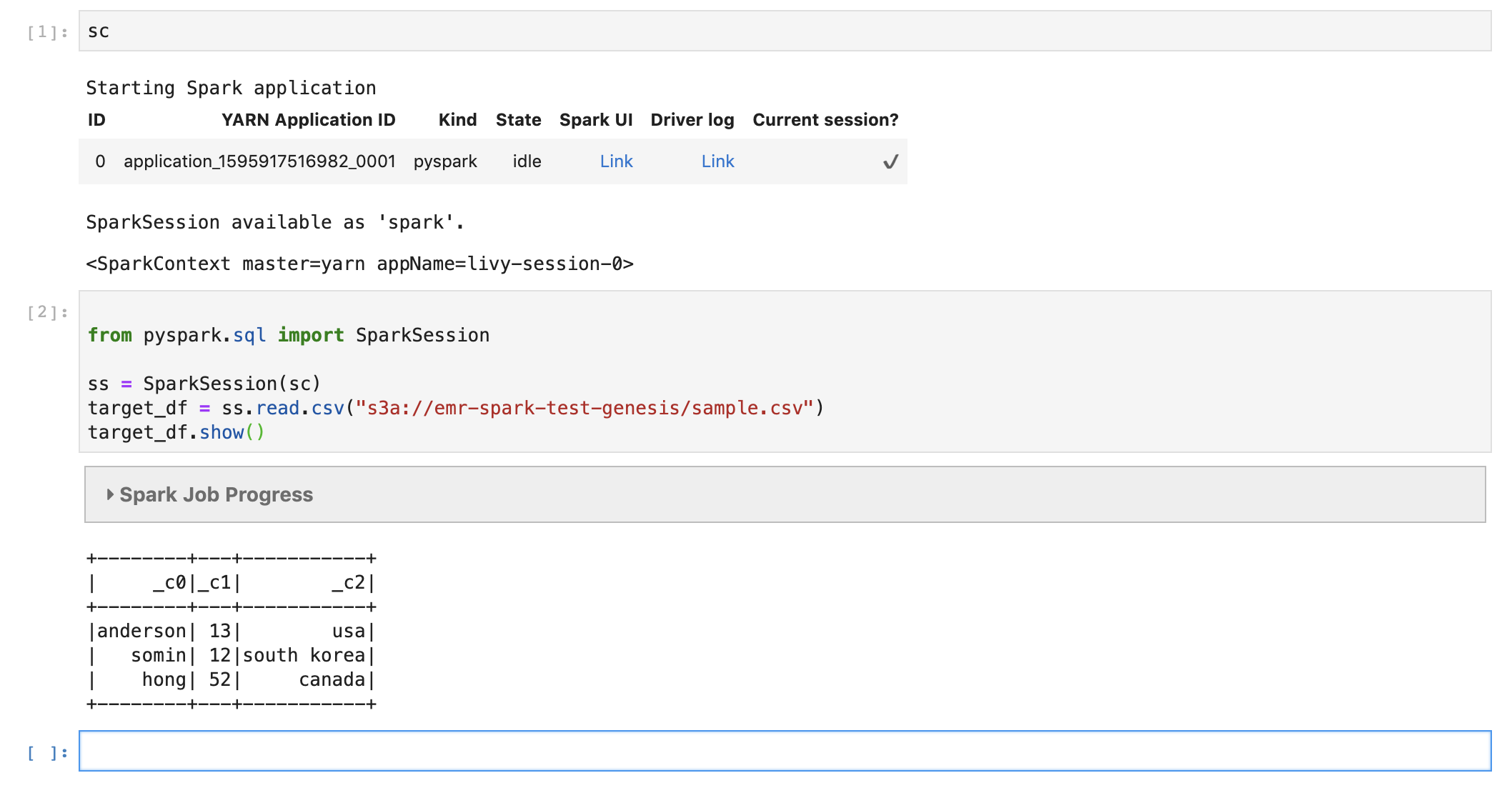
Task: Select the cell prompt labeled [2]:
Action: tap(47, 312)
